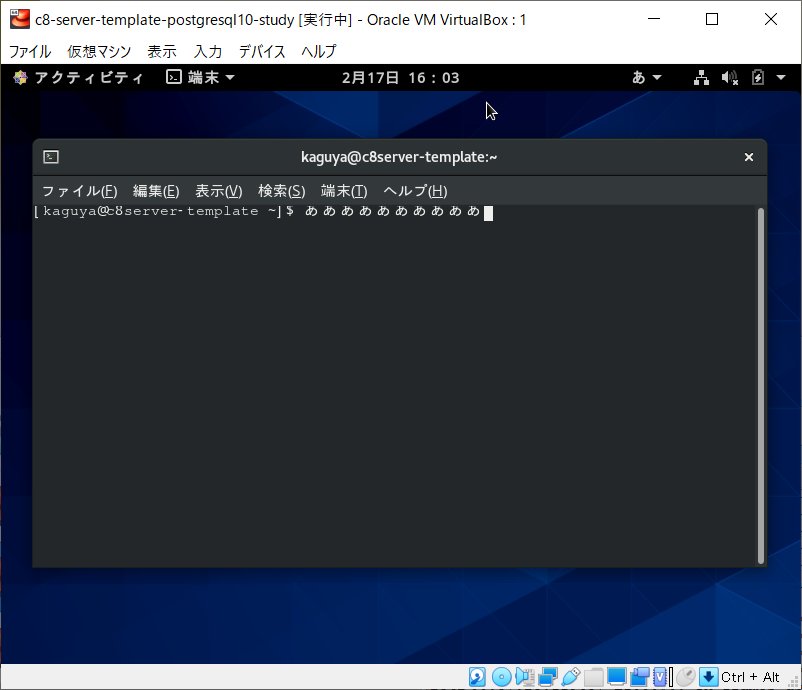
Task: Click the USB devices icon in status bar
Action: click(x=571, y=677)
